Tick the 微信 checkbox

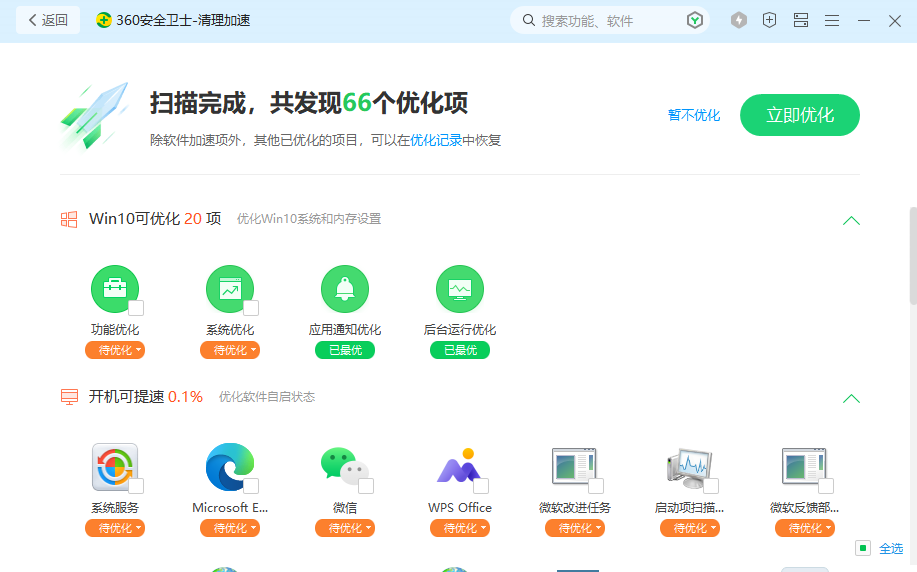(367, 486)
